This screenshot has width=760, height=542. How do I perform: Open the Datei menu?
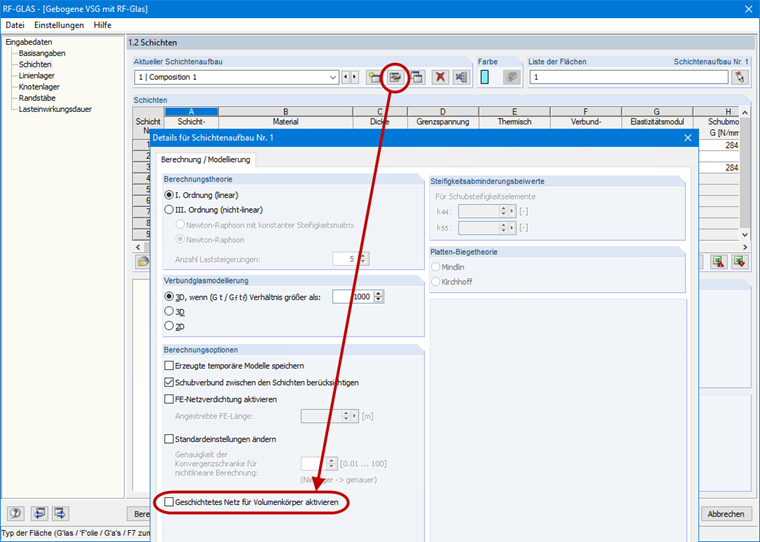[15, 25]
